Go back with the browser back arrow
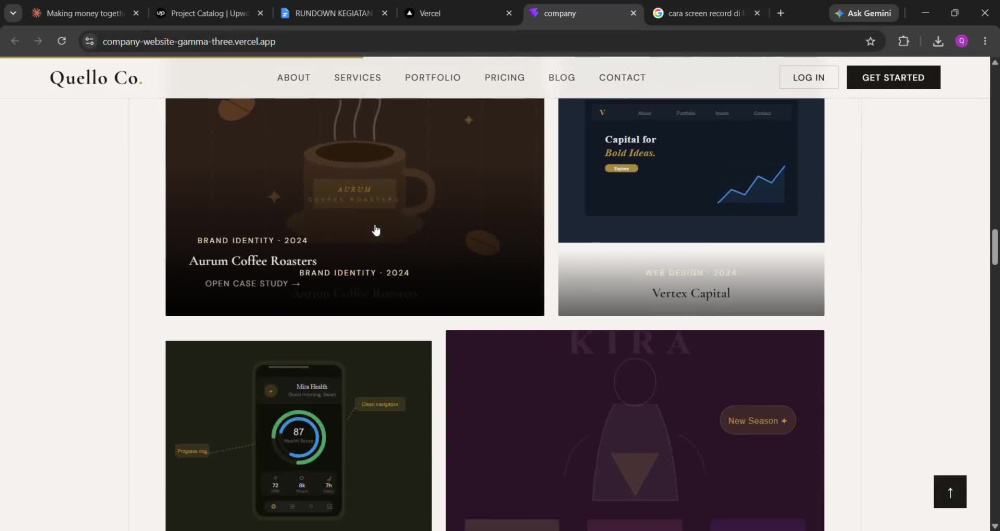Image resolution: width=1000 pixels, height=531 pixels. tap(15, 41)
